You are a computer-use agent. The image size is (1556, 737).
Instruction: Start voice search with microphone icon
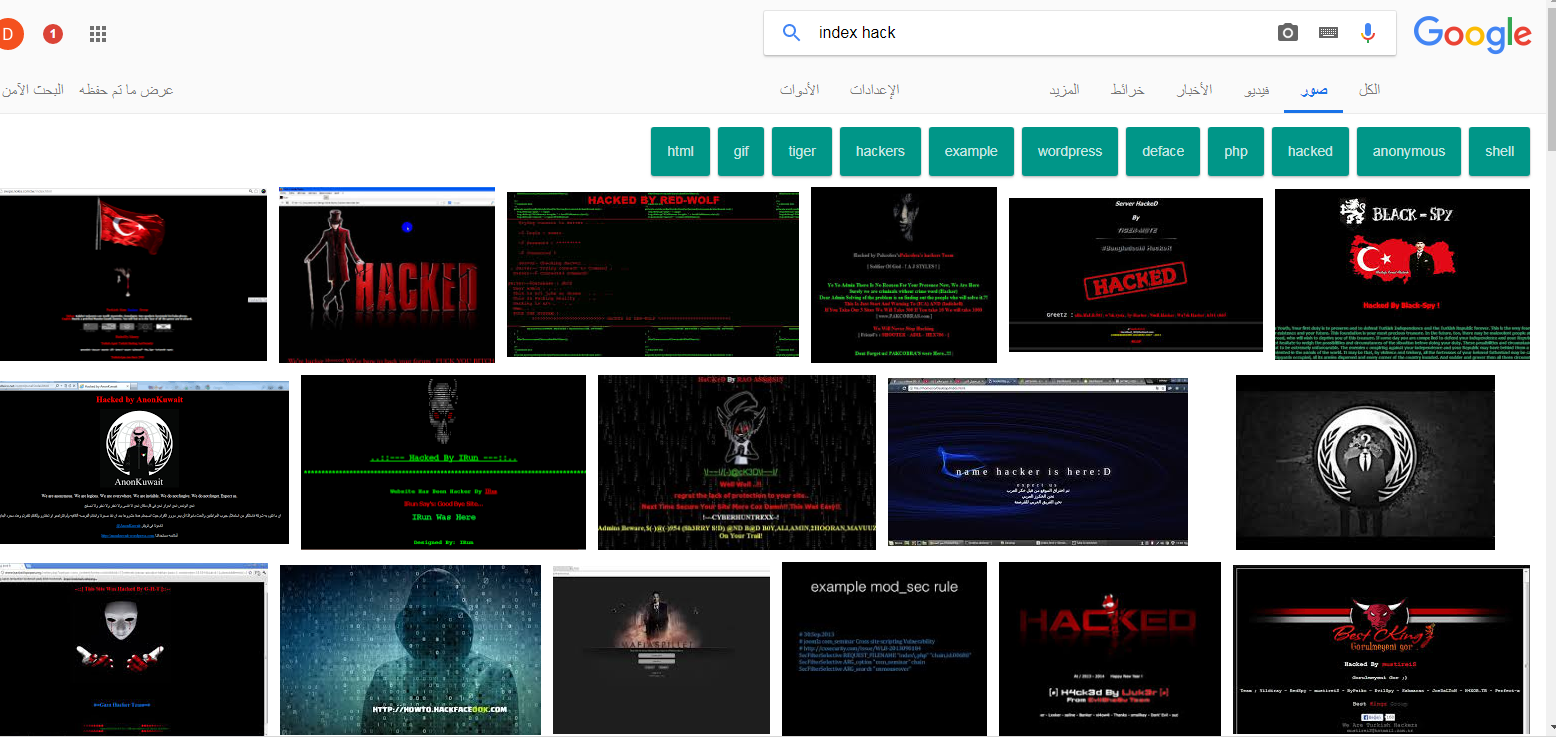pos(1368,33)
